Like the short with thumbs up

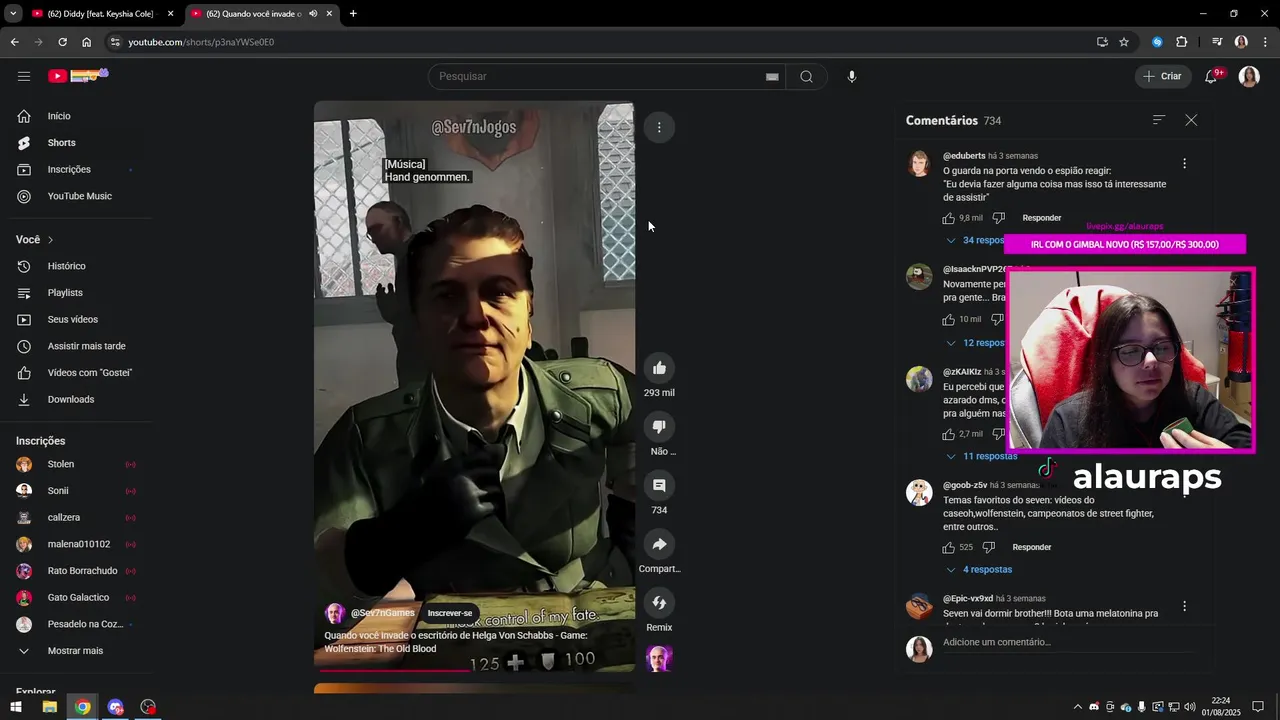click(659, 367)
